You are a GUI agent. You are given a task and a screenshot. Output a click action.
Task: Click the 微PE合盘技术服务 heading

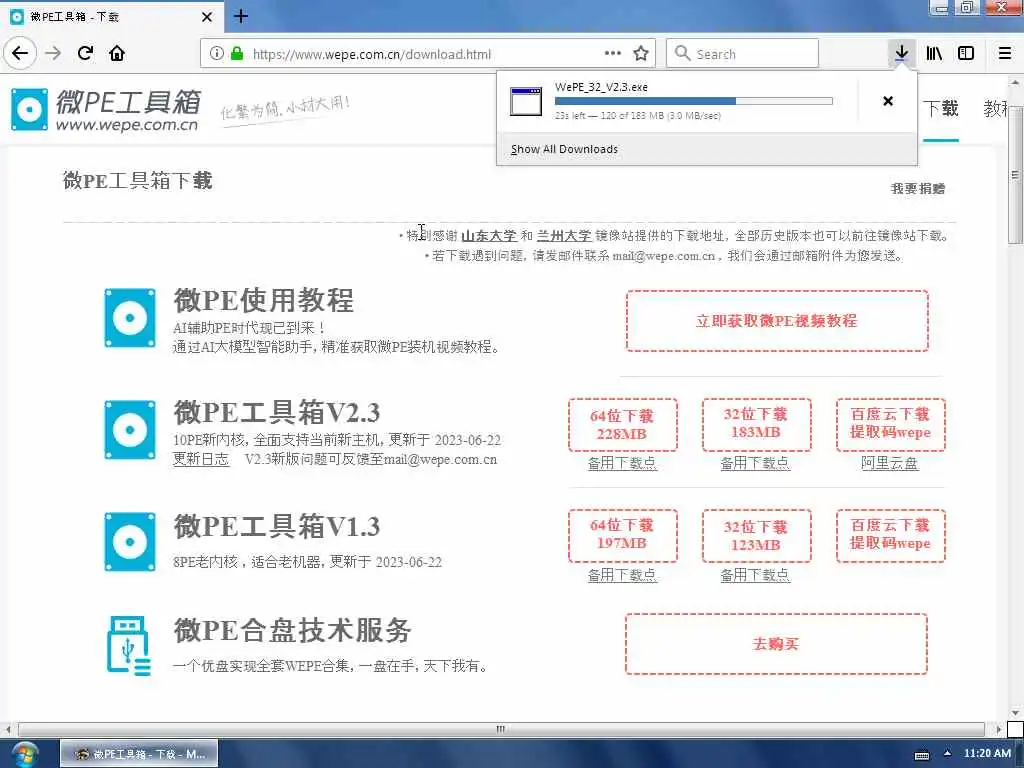pyautogui.click(x=292, y=630)
